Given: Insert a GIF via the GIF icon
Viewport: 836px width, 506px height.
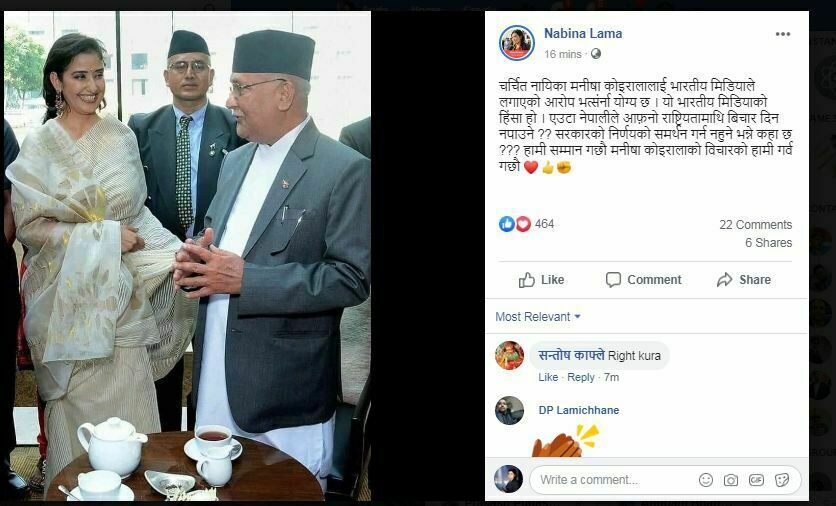Looking at the screenshot, I should point(756,480).
